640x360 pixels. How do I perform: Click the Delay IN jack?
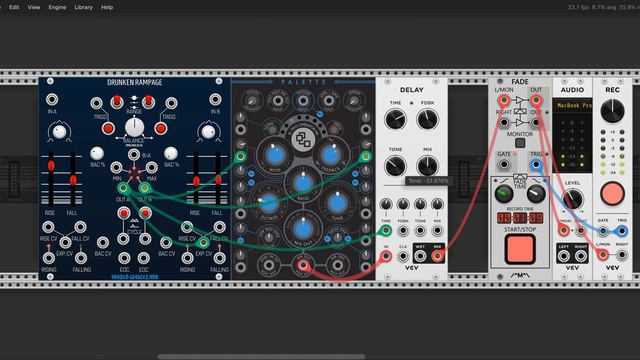coord(386,256)
